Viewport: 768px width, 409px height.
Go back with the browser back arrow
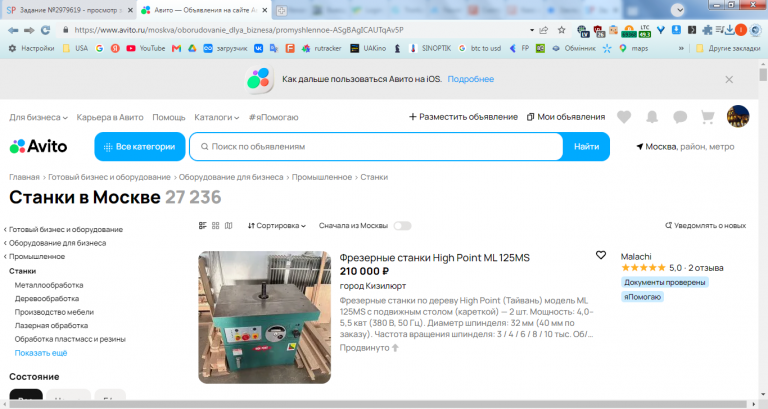tap(13, 30)
